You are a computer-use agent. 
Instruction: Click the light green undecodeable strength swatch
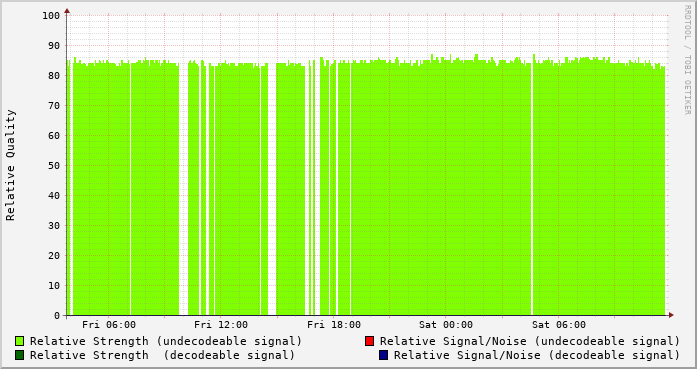point(20,341)
